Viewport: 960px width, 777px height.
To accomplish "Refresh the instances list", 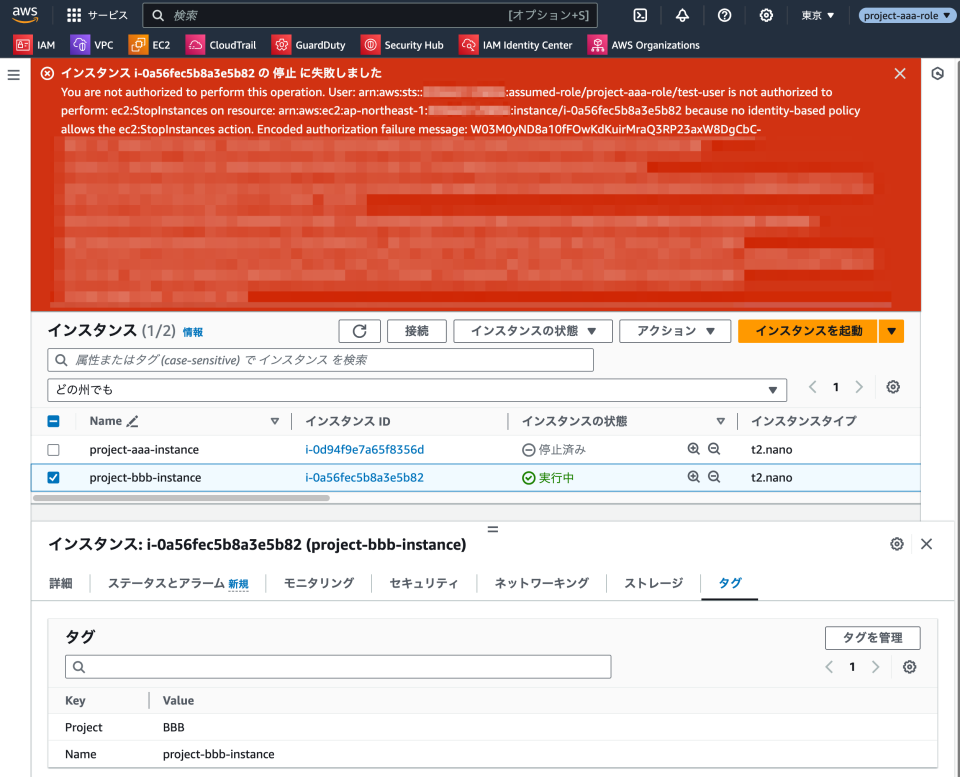I will tap(359, 331).
